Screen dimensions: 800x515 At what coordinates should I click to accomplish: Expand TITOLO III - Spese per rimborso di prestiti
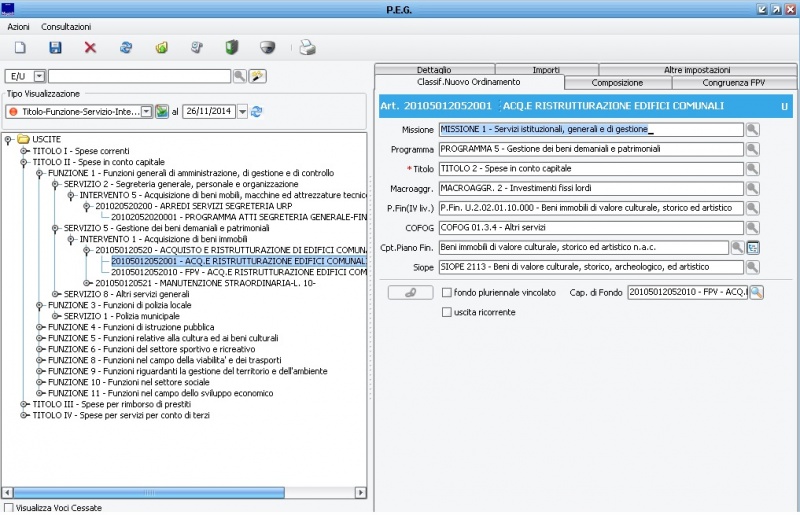[25, 404]
